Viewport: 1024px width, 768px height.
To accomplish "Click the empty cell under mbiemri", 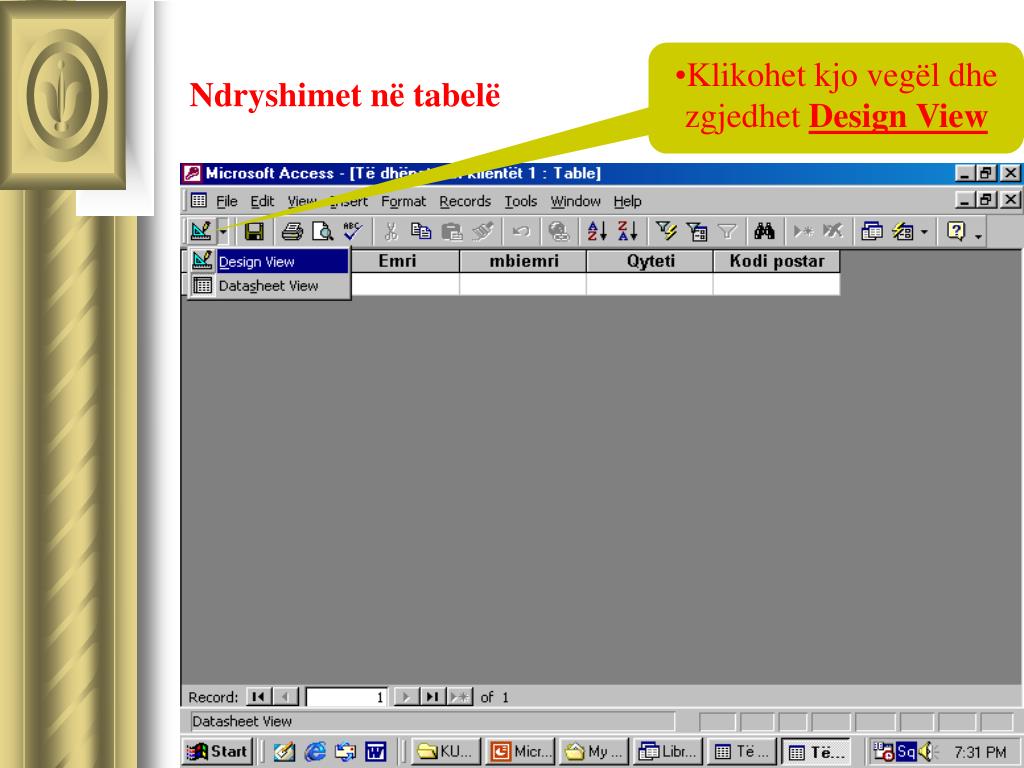I will tap(523, 284).
